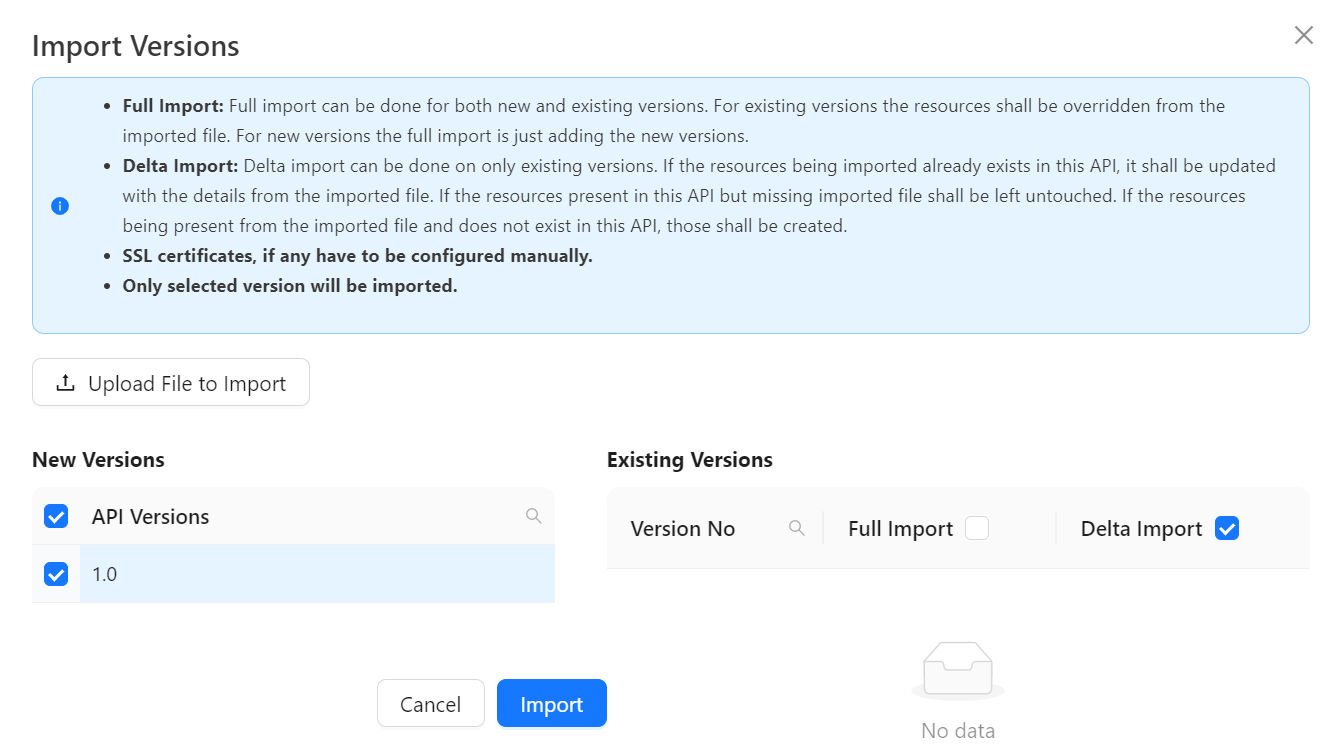Open the Version No search icon

tap(796, 528)
